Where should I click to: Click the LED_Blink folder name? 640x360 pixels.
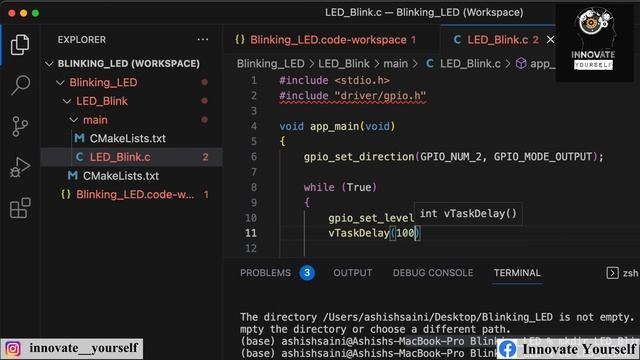102,101
